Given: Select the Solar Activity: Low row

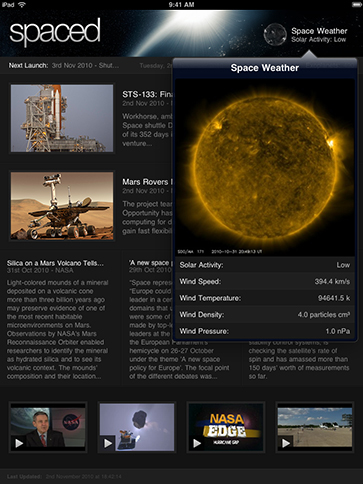Looking at the screenshot, I should (265, 265).
